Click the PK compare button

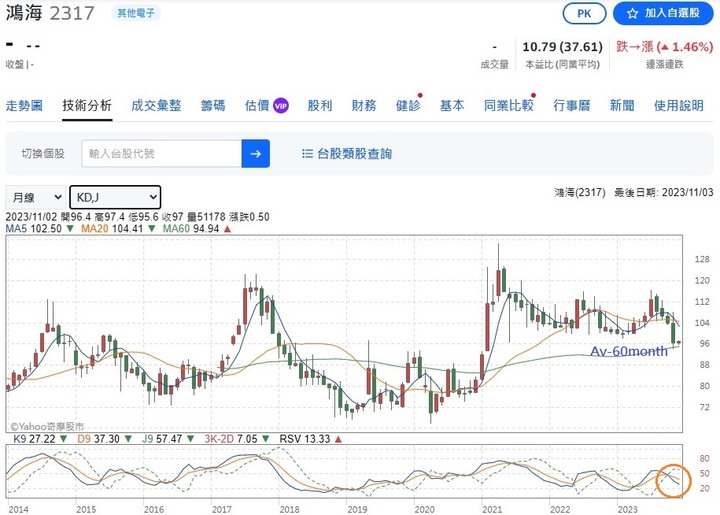coord(584,13)
